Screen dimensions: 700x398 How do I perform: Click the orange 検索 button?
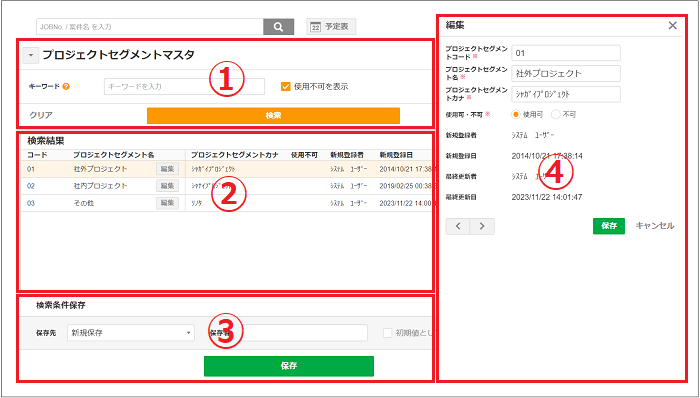pyautogui.click(x=273, y=116)
